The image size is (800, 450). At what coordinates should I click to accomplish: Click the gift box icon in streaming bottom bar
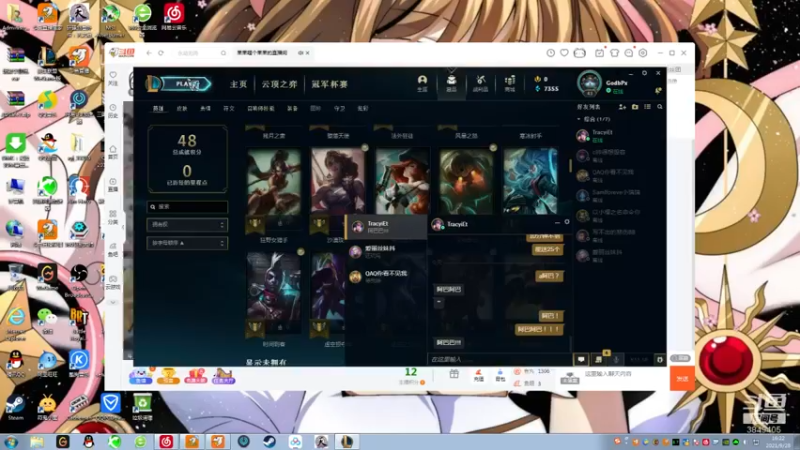click(454, 374)
